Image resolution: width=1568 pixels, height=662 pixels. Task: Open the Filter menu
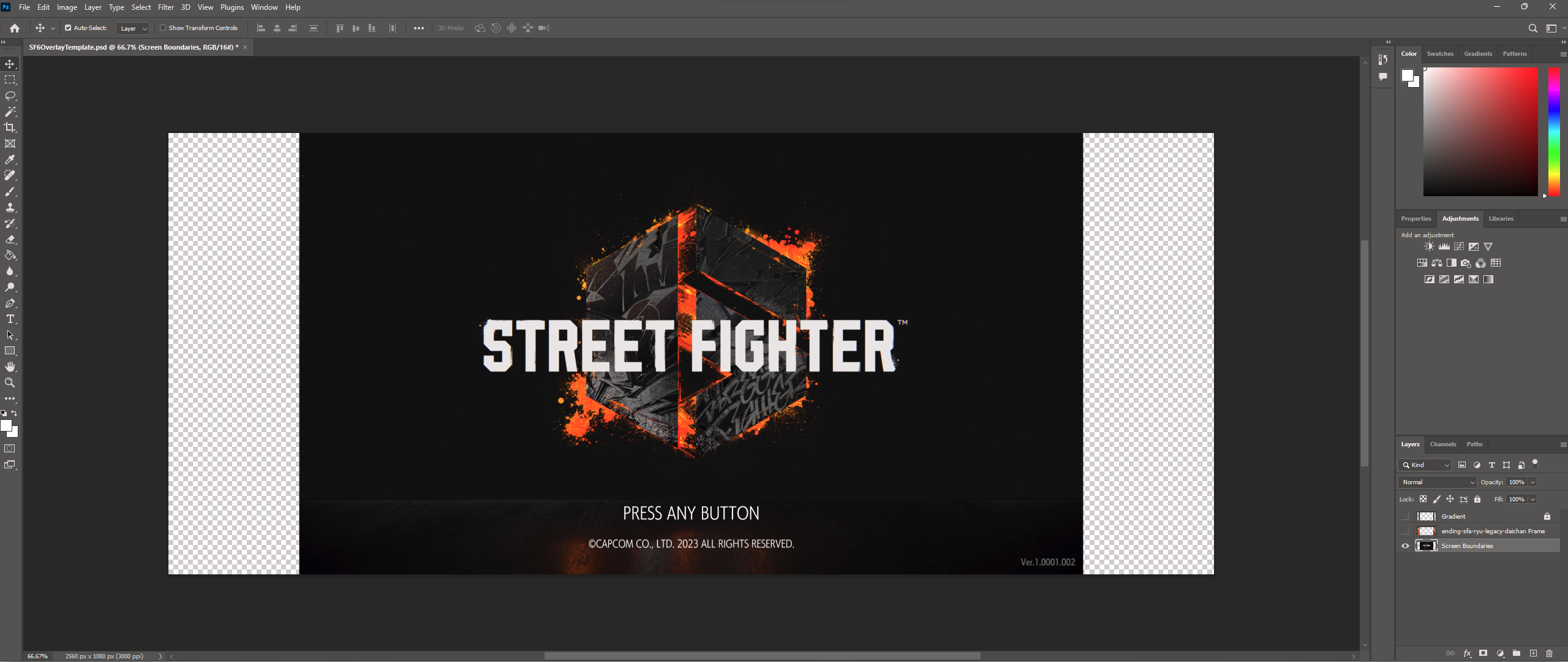pyautogui.click(x=166, y=7)
